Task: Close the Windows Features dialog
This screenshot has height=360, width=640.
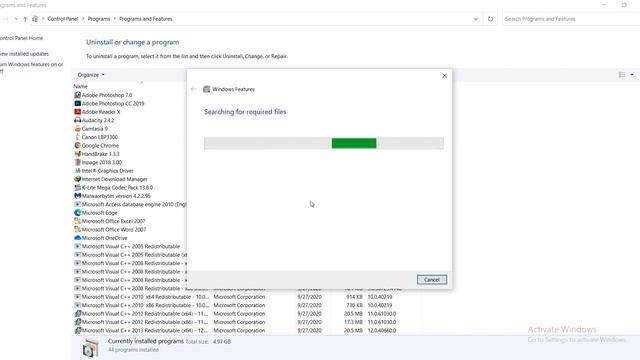Action: (444, 76)
